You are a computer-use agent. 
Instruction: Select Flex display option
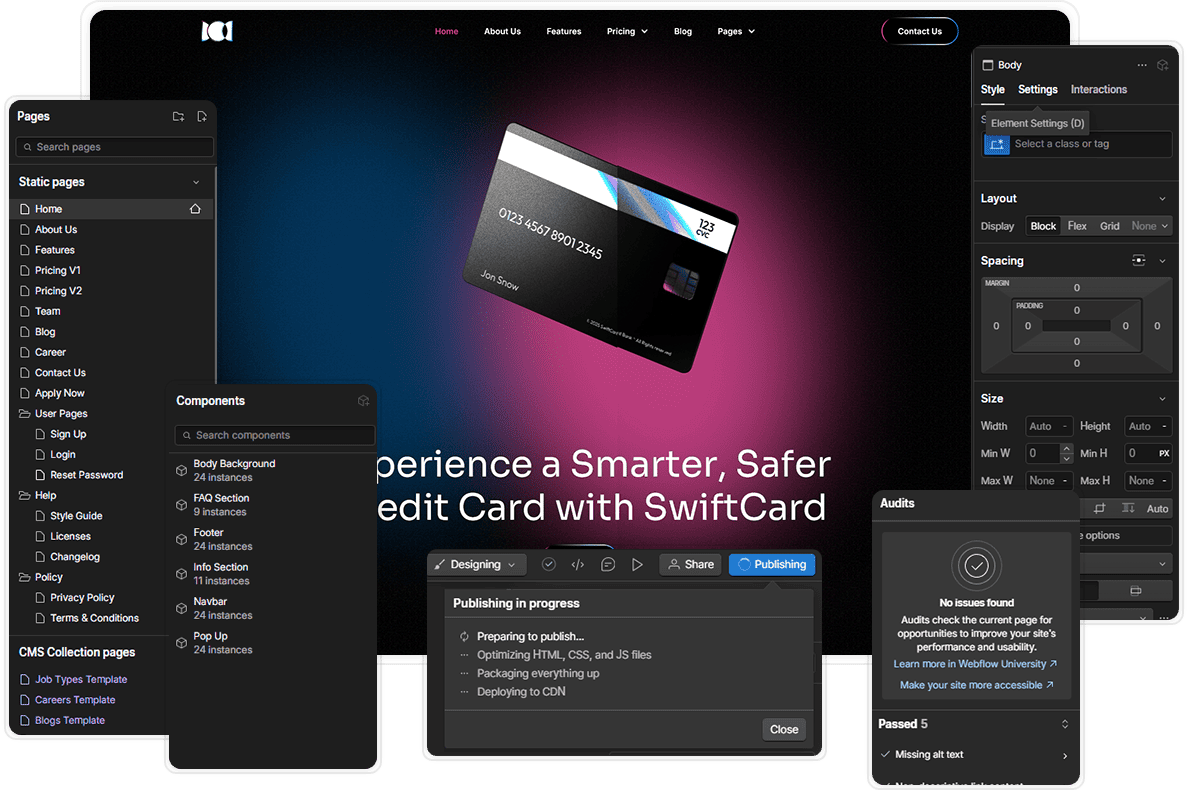(x=1077, y=226)
